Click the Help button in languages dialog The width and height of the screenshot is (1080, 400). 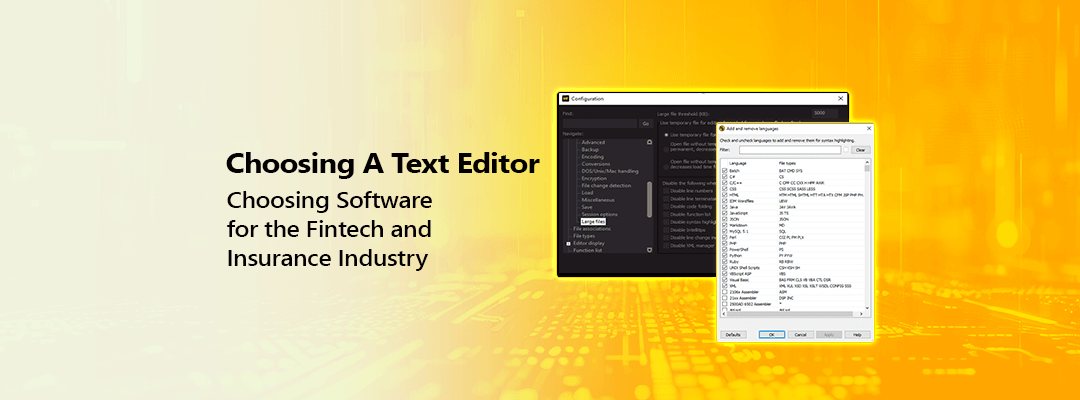[x=858, y=335]
